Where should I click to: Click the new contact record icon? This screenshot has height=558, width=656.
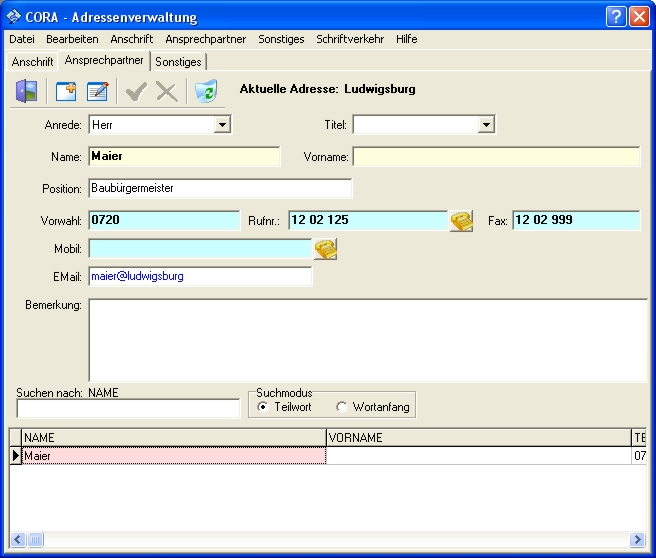pos(66,92)
